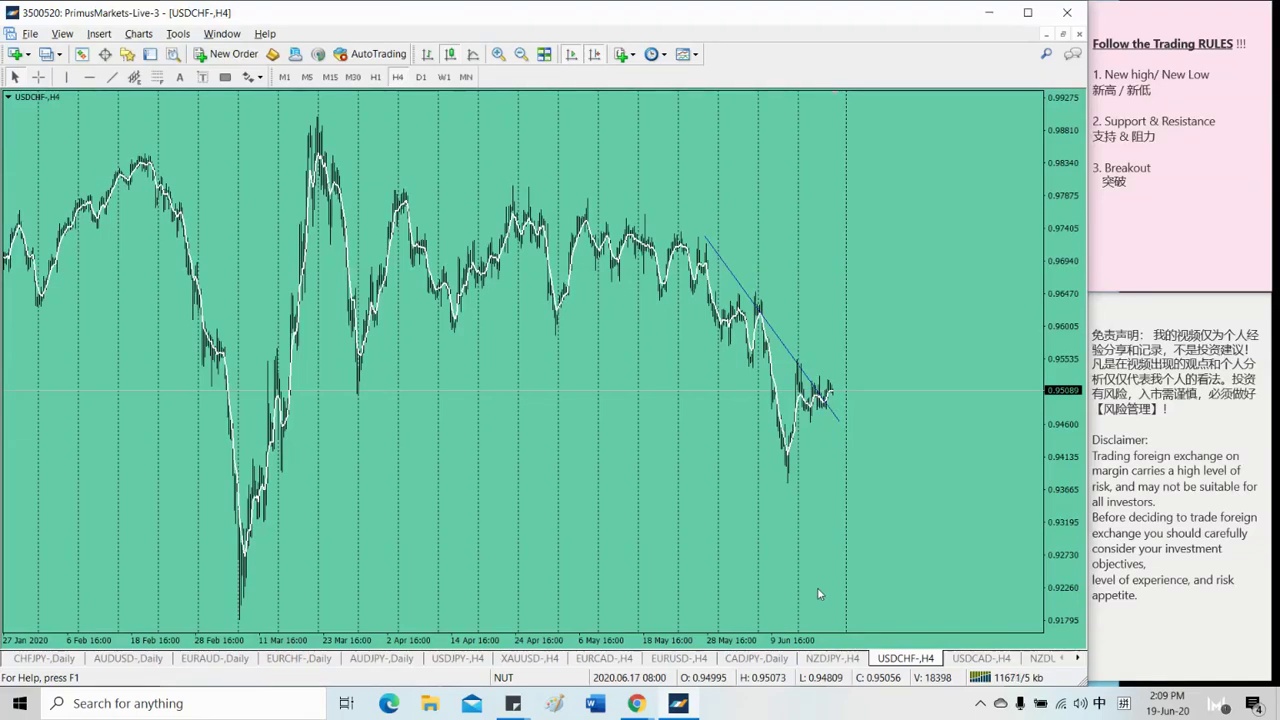Click the New Order button
The width and height of the screenshot is (1280, 720).
tap(226, 54)
